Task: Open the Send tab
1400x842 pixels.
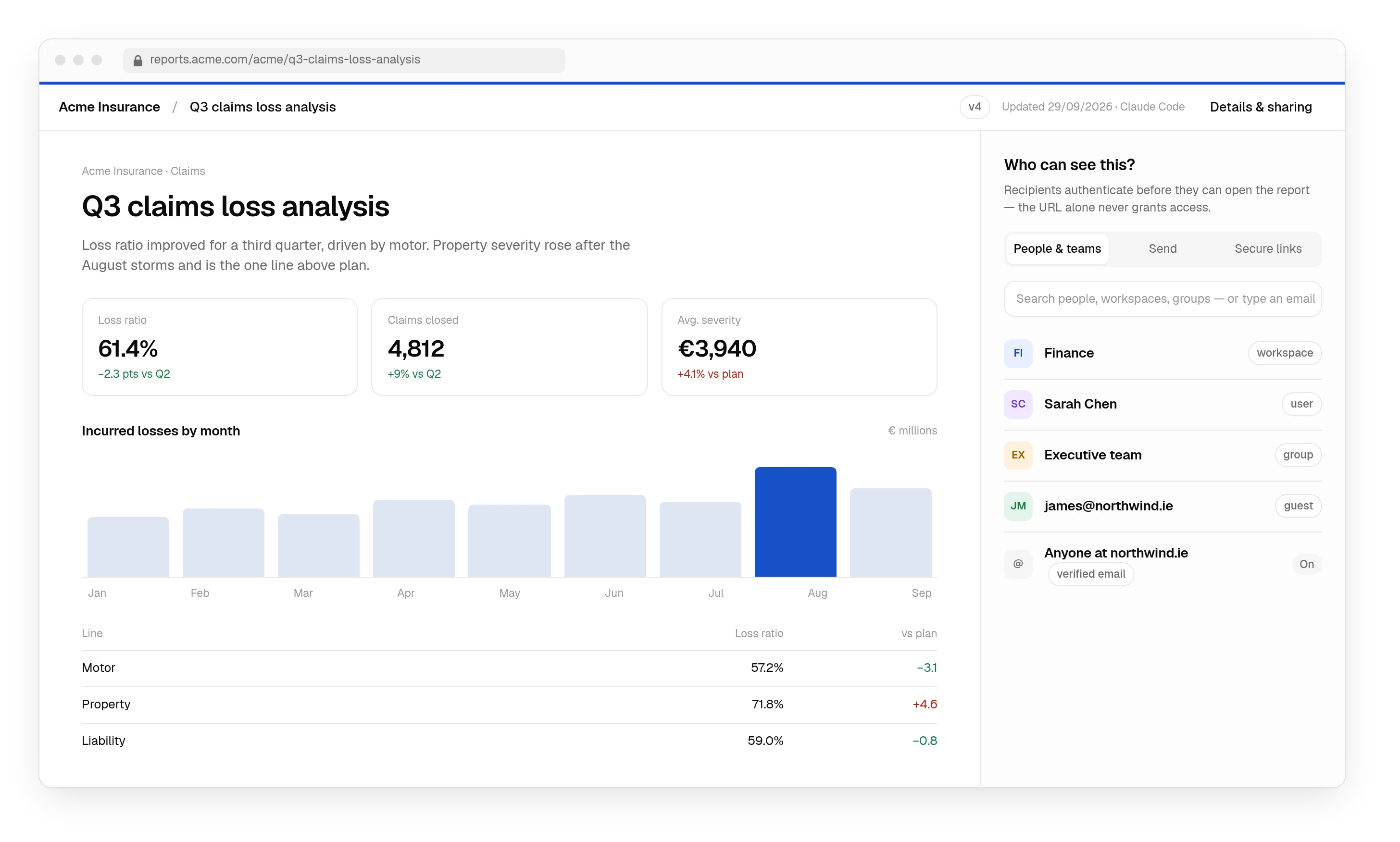Action: tap(1162, 249)
